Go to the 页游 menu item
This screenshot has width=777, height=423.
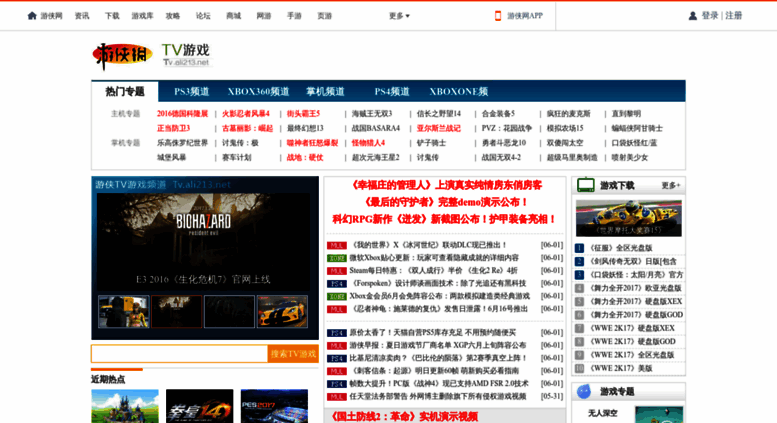(325, 16)
